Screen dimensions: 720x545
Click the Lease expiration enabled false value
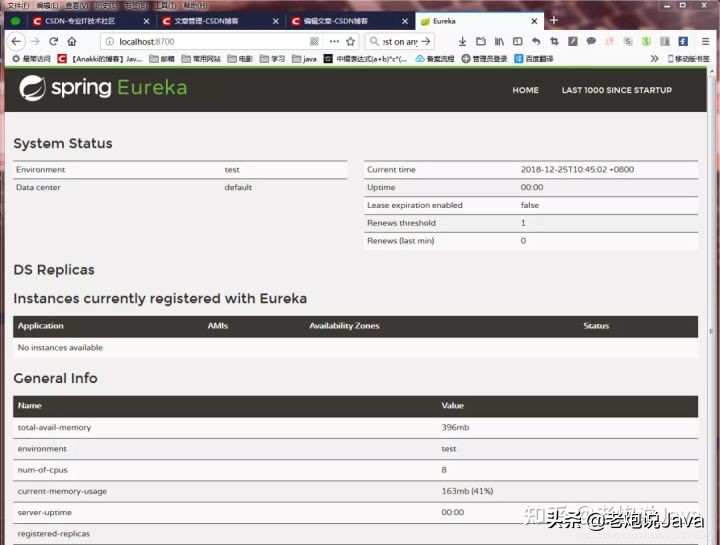click(529, 205)
